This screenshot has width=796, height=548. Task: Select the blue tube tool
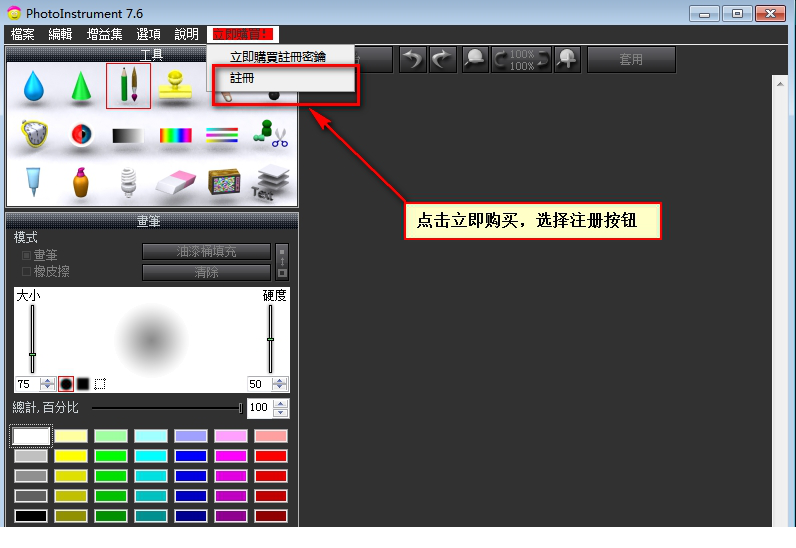(33, 181)
